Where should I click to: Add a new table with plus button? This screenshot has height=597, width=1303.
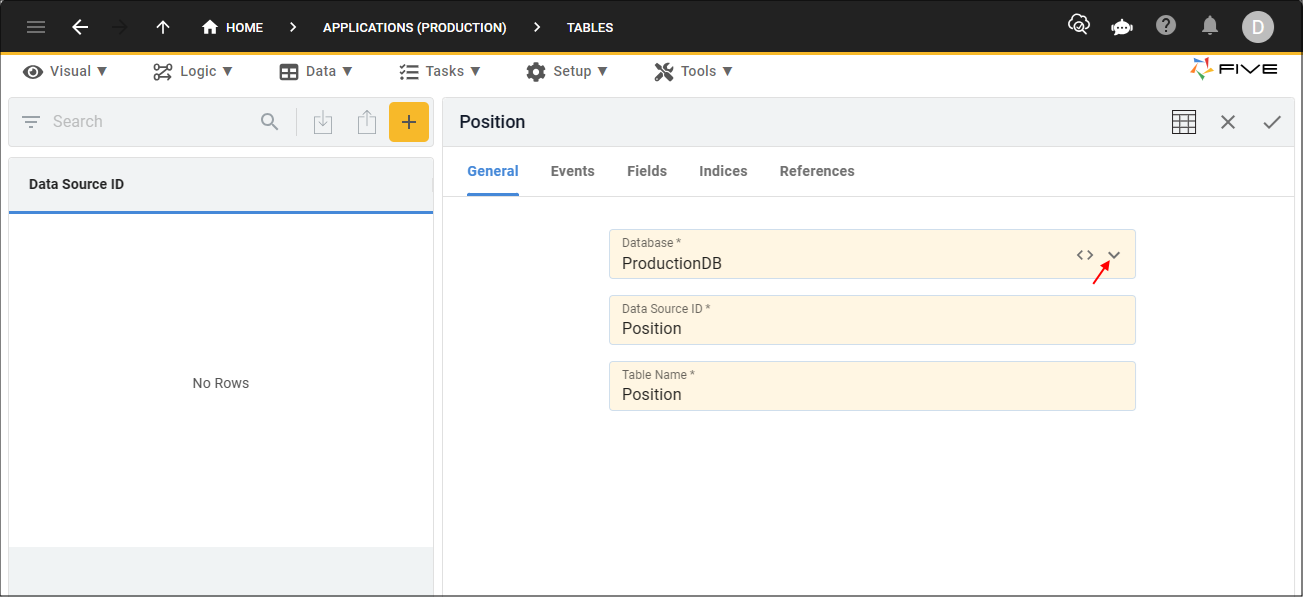[408, 122]
